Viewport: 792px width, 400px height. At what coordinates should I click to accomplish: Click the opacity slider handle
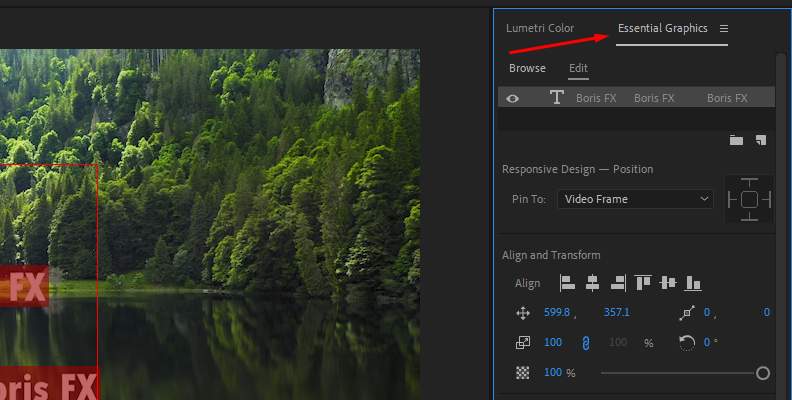tap(763, 373)
